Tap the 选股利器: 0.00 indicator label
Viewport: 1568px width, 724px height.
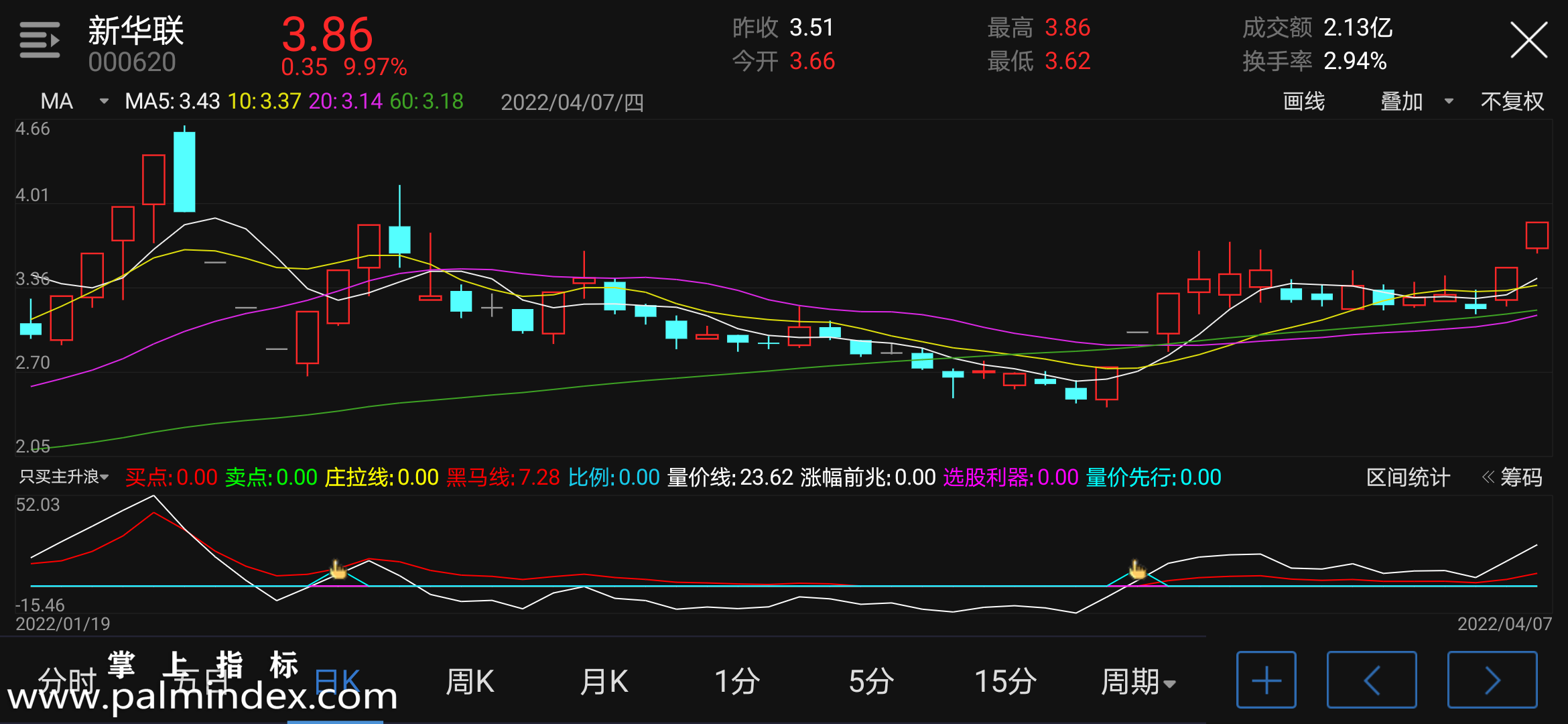point(1011,477)
